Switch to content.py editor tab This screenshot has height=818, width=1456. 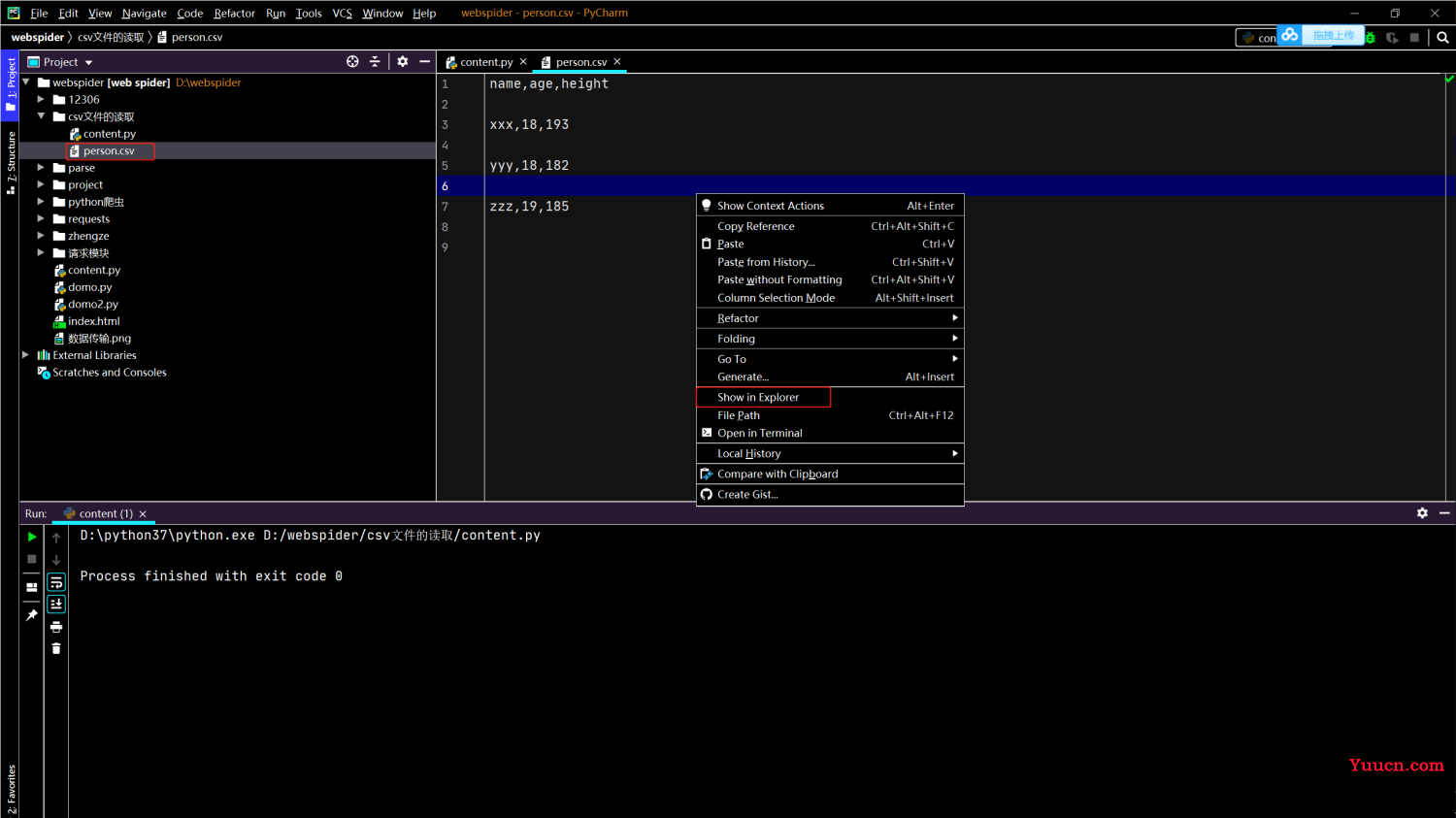pos(486,62)
